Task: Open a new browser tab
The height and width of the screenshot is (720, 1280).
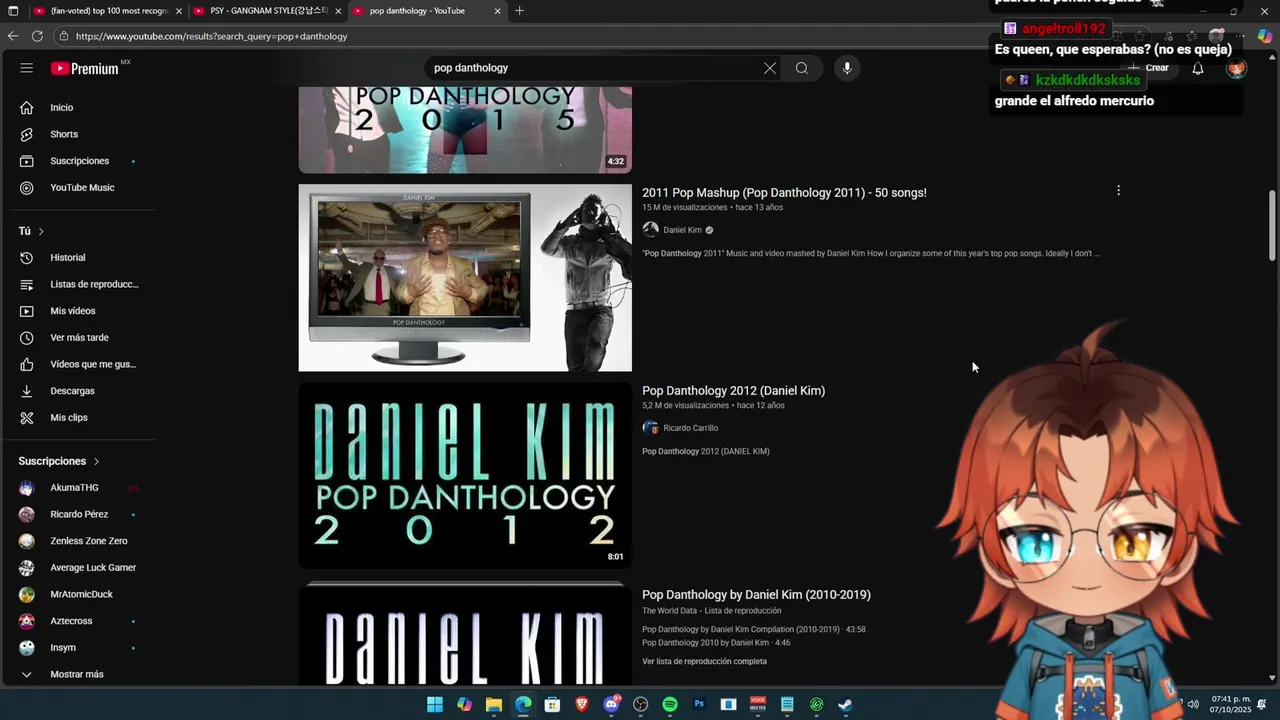Action: point(519,11)
